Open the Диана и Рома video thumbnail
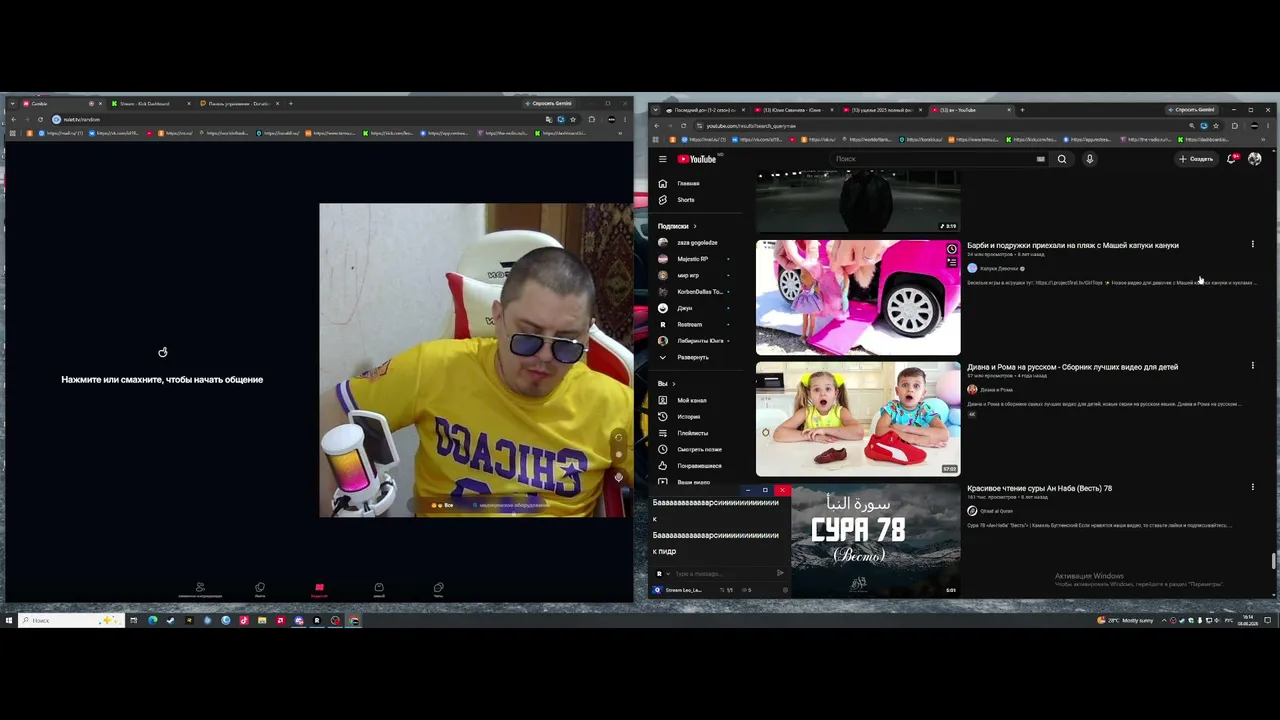This screenshot has height=720, width=1280. 858,419
